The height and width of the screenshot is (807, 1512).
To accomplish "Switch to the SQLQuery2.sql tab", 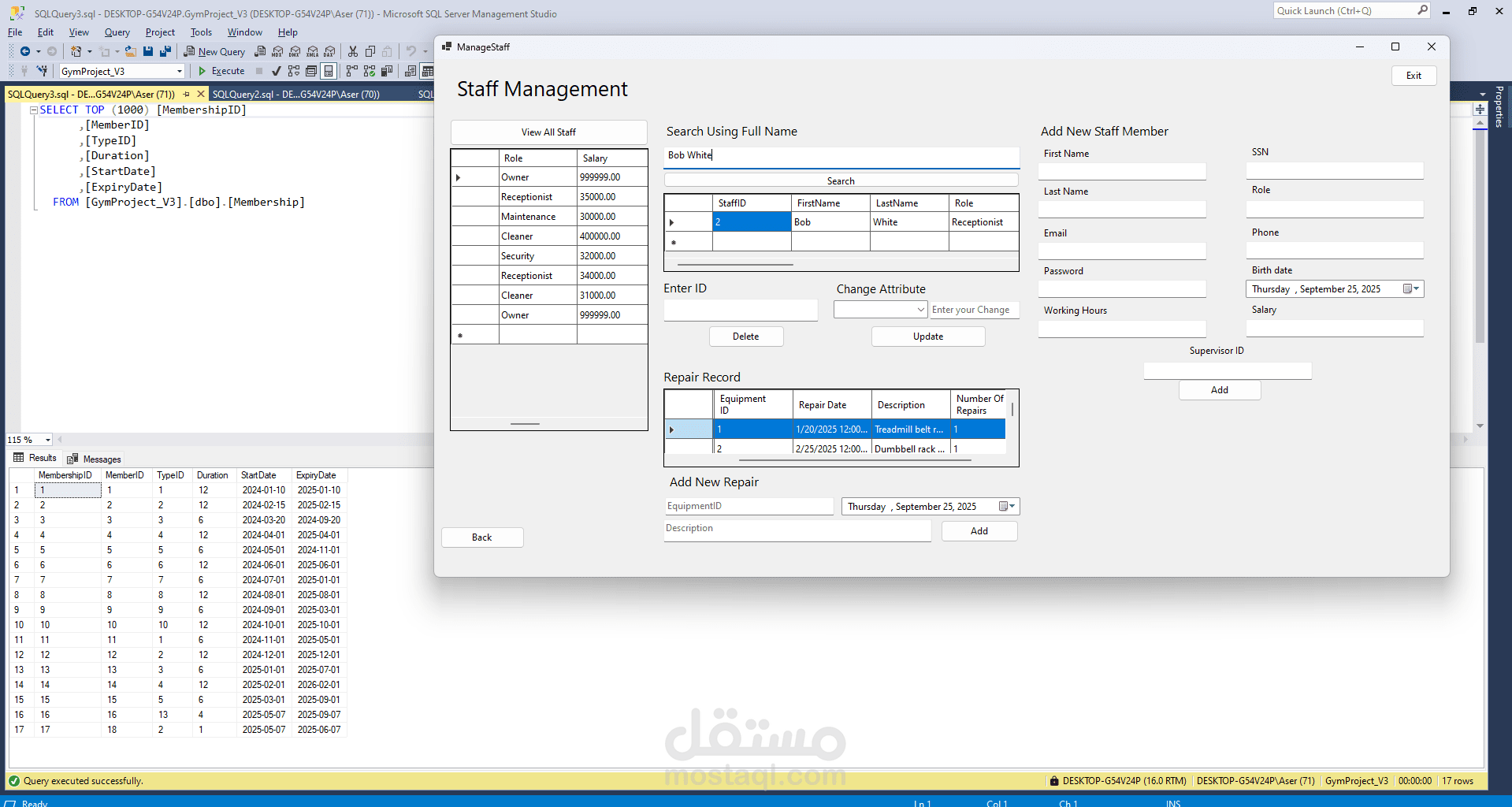I will 295,94.
